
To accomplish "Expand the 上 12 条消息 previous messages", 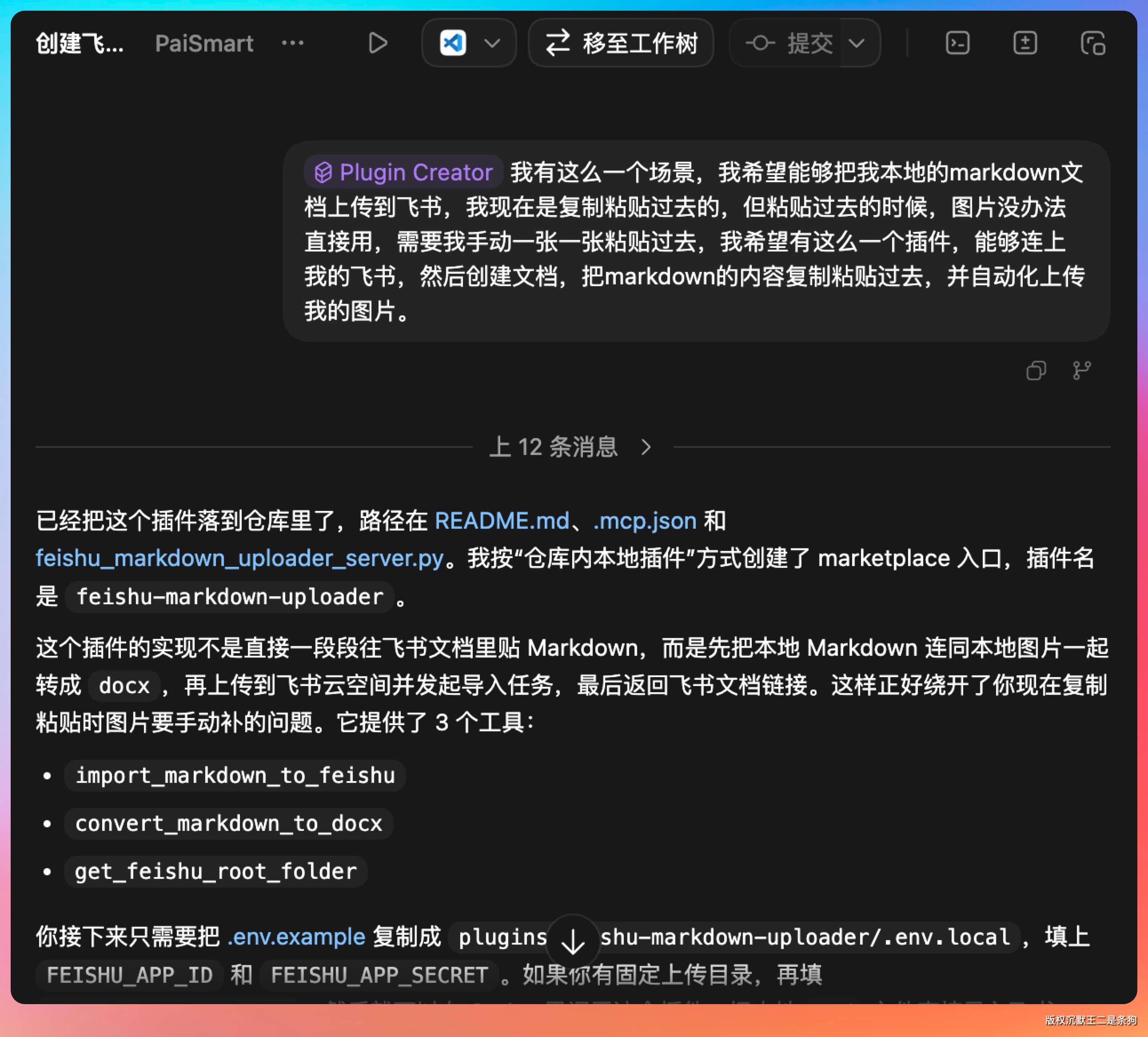I will point(570,447).
